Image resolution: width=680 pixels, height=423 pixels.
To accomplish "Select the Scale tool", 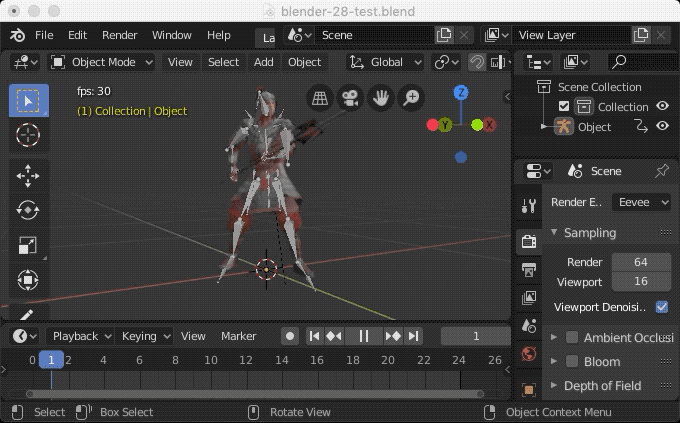I will [x=28, y=245].
